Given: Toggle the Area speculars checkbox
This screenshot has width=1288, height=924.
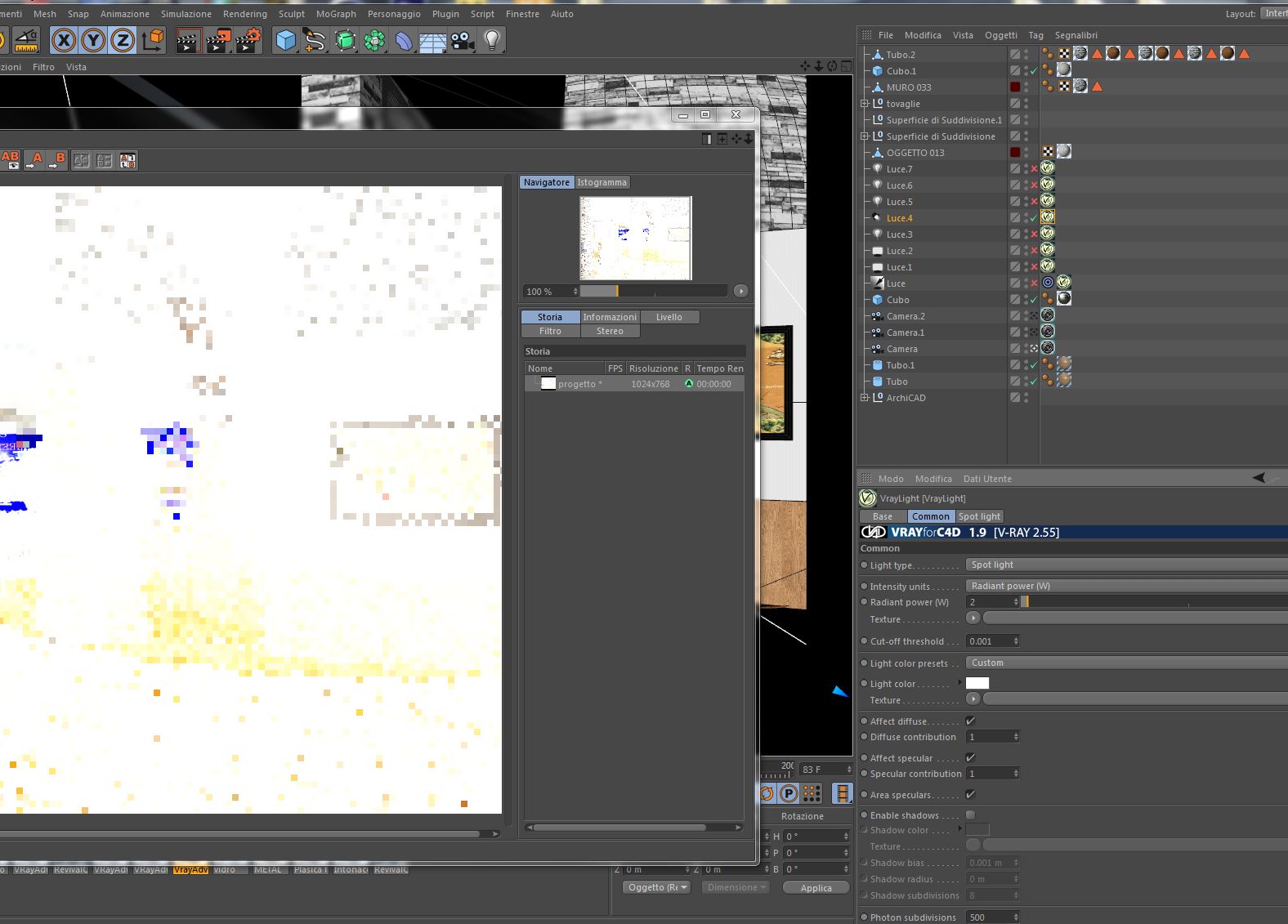Looking at the screenshot, I should click(970, 794).
